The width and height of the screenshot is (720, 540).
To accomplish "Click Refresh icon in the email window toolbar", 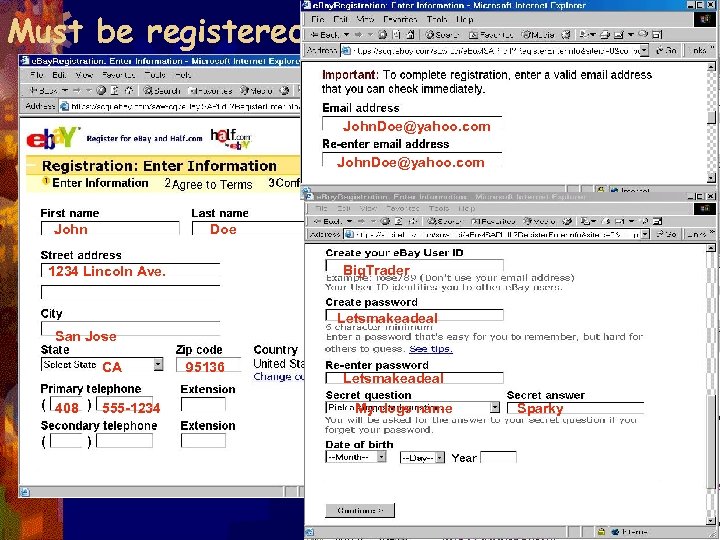I will pos(397,35).
